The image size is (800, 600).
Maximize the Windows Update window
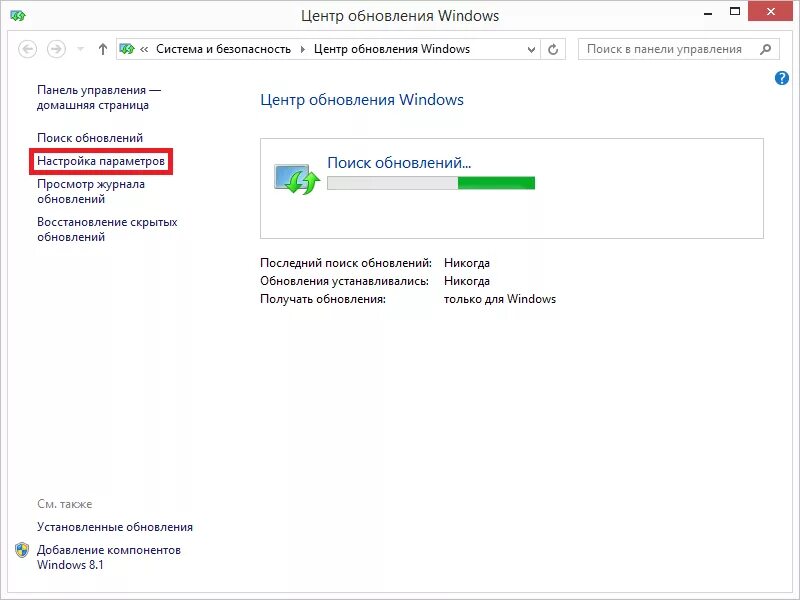pyautogui.click(x=735, y=12)
